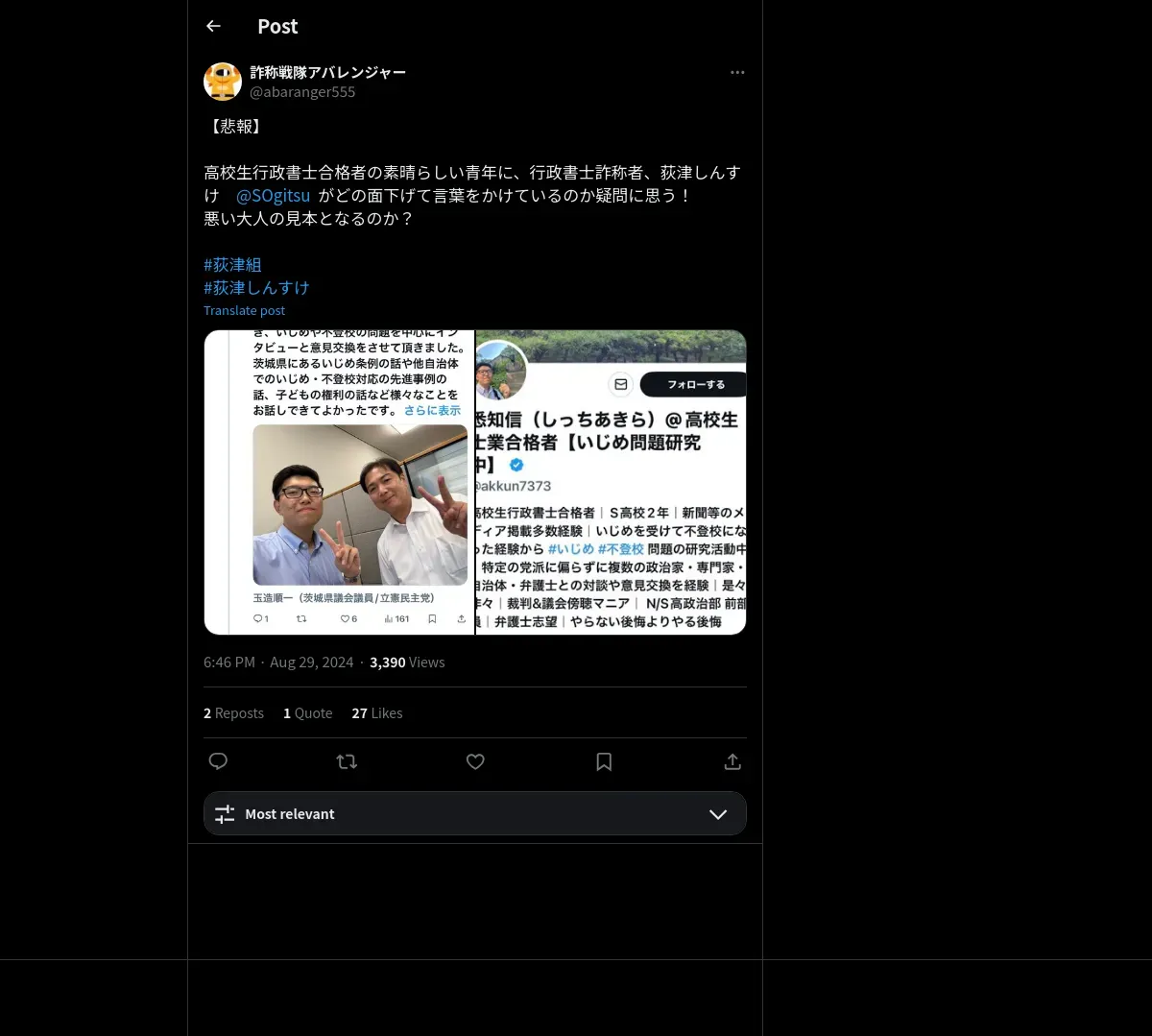Expand the Most relevant sort dropdown
This screenshot has height=1036, width=1152.
475,813
